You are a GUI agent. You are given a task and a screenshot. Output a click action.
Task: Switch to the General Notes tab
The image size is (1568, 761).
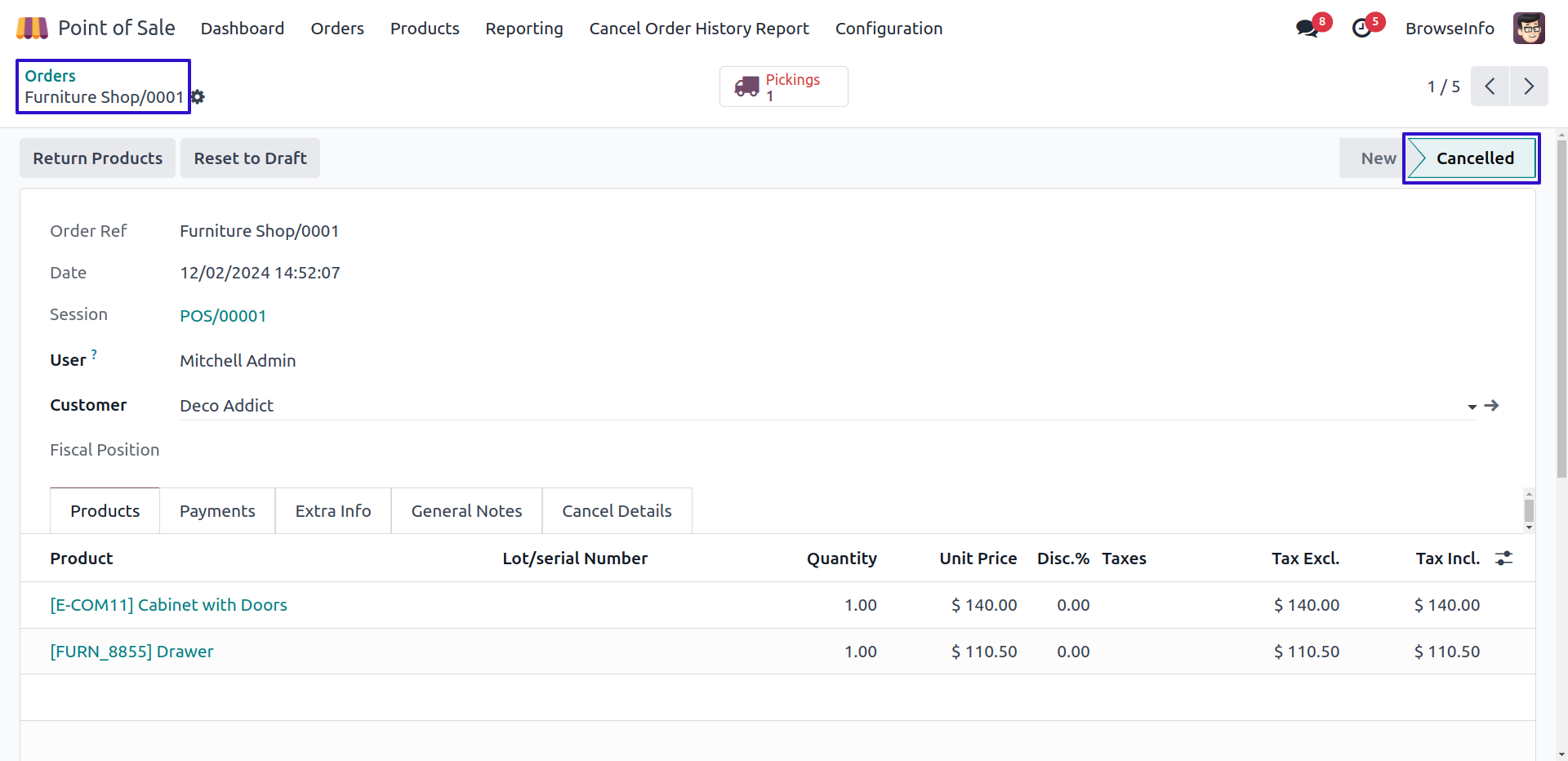466,511
